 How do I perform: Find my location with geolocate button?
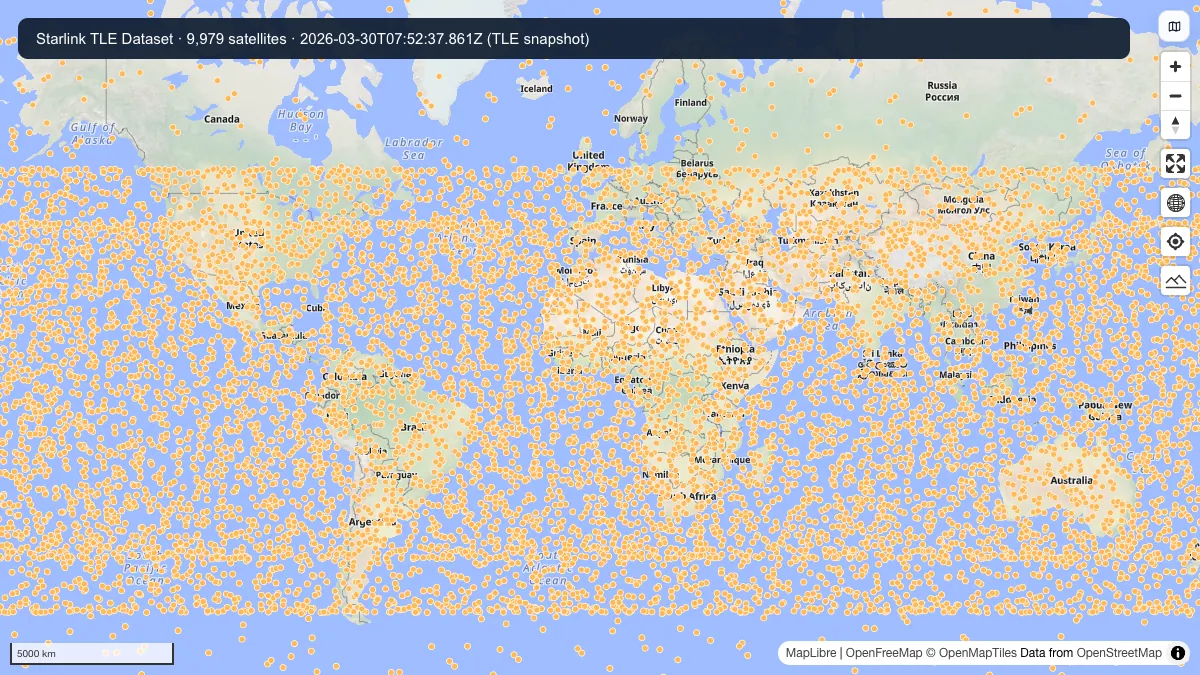coord(1175,242)
